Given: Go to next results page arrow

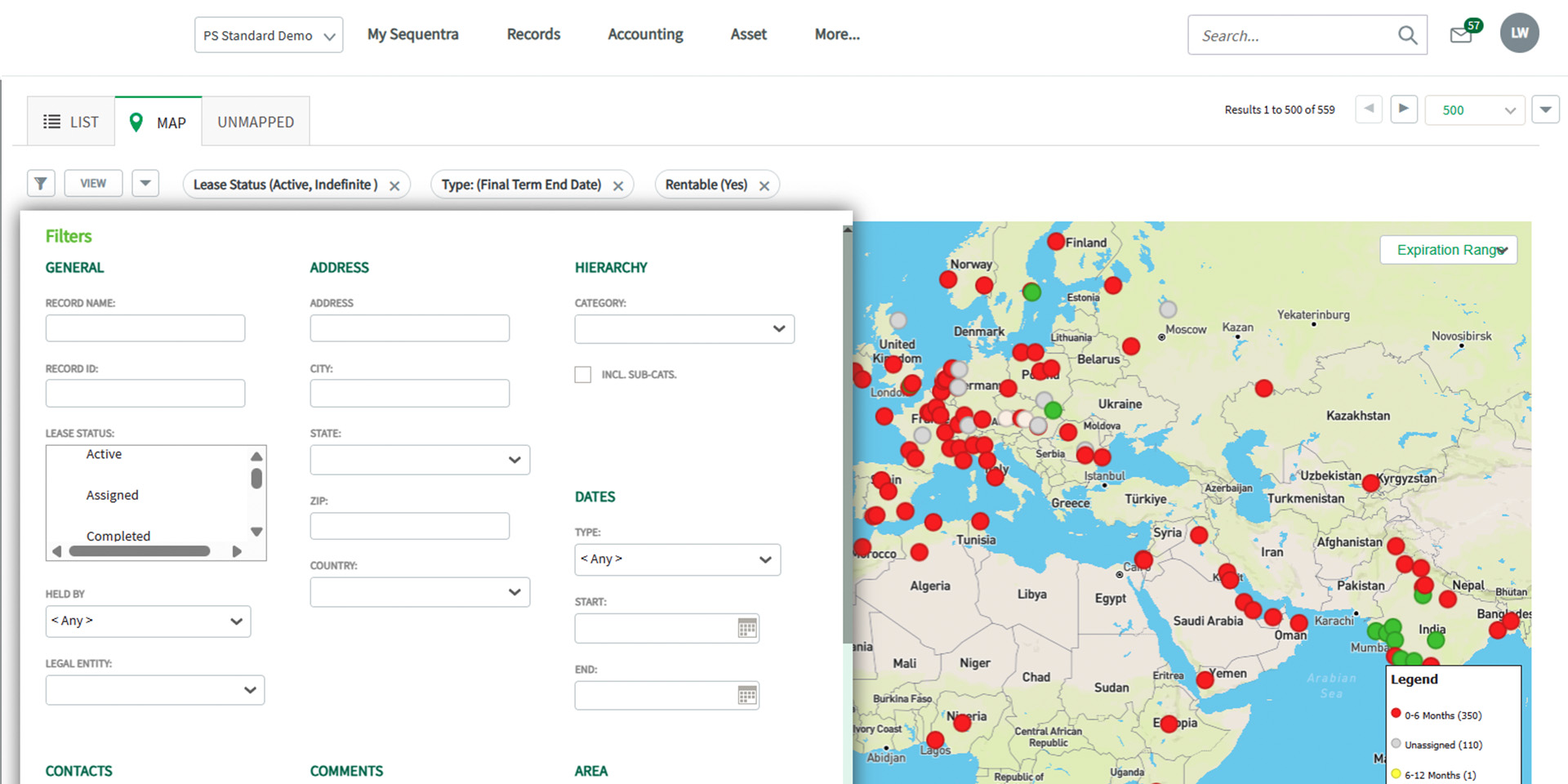Looking at the screenshot, I should (1404, 109).
